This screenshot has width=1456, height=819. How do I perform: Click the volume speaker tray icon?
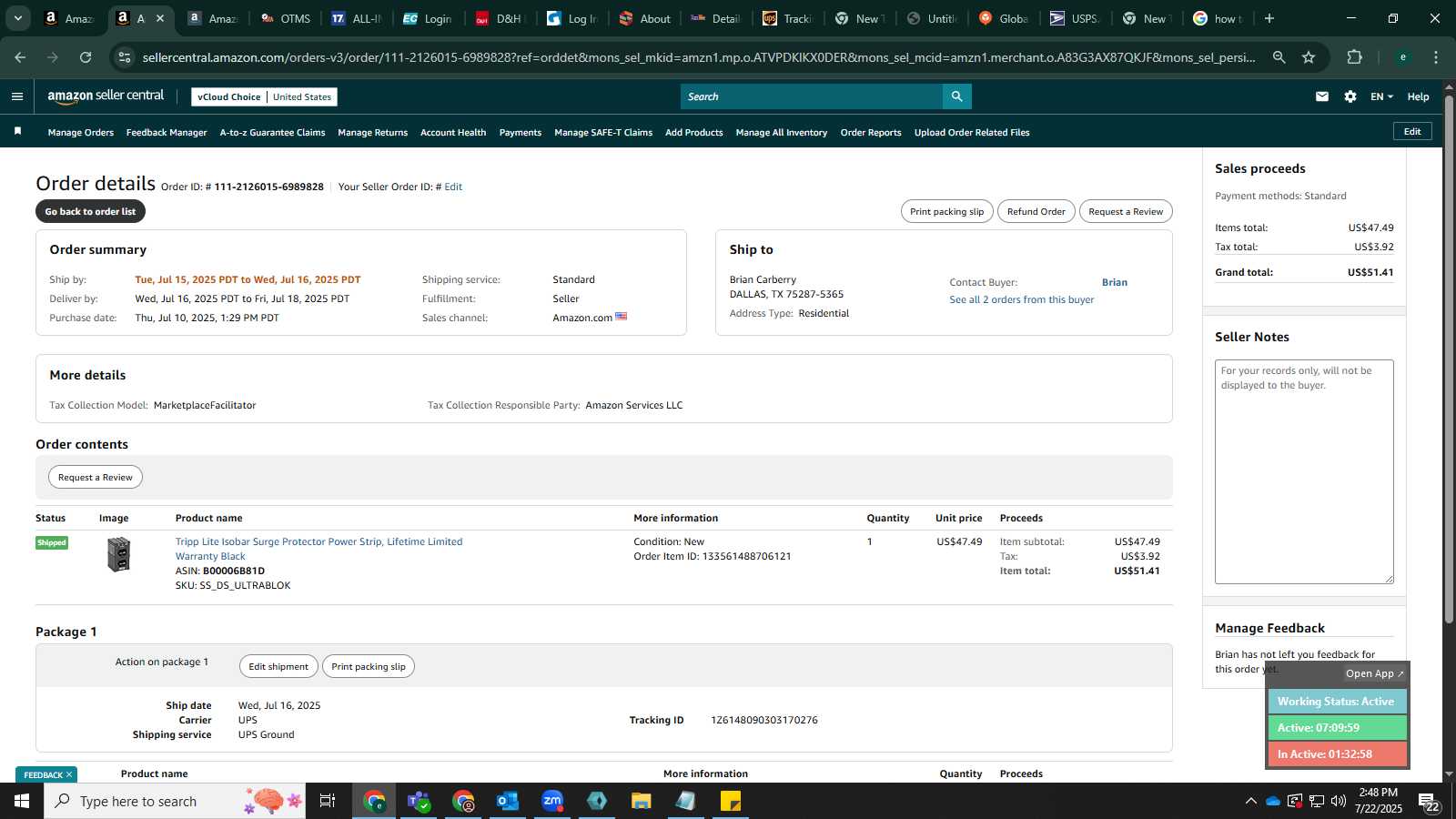1339,801
